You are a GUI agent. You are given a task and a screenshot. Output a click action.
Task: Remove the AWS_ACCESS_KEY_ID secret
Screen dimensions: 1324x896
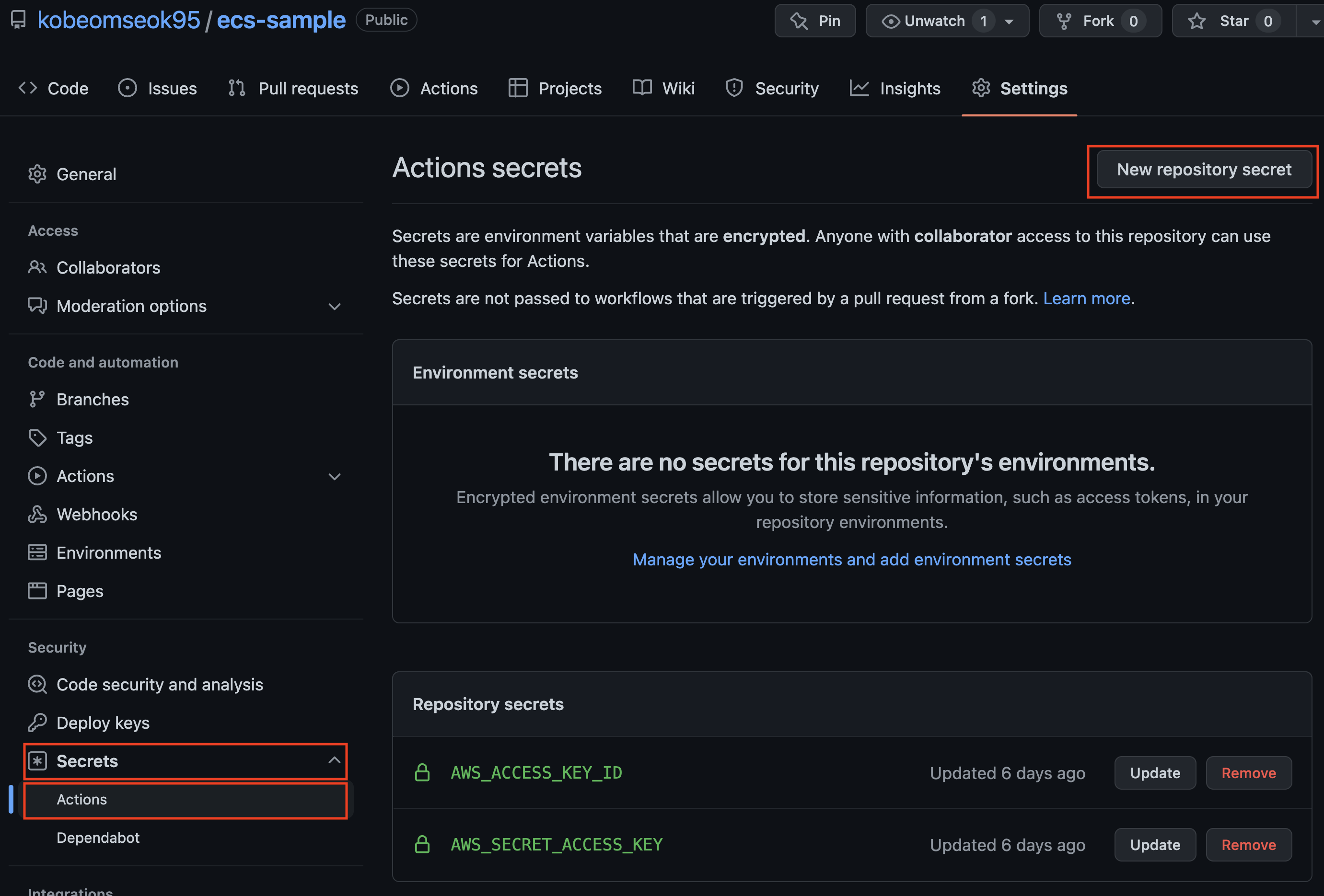coord(1248,772)
